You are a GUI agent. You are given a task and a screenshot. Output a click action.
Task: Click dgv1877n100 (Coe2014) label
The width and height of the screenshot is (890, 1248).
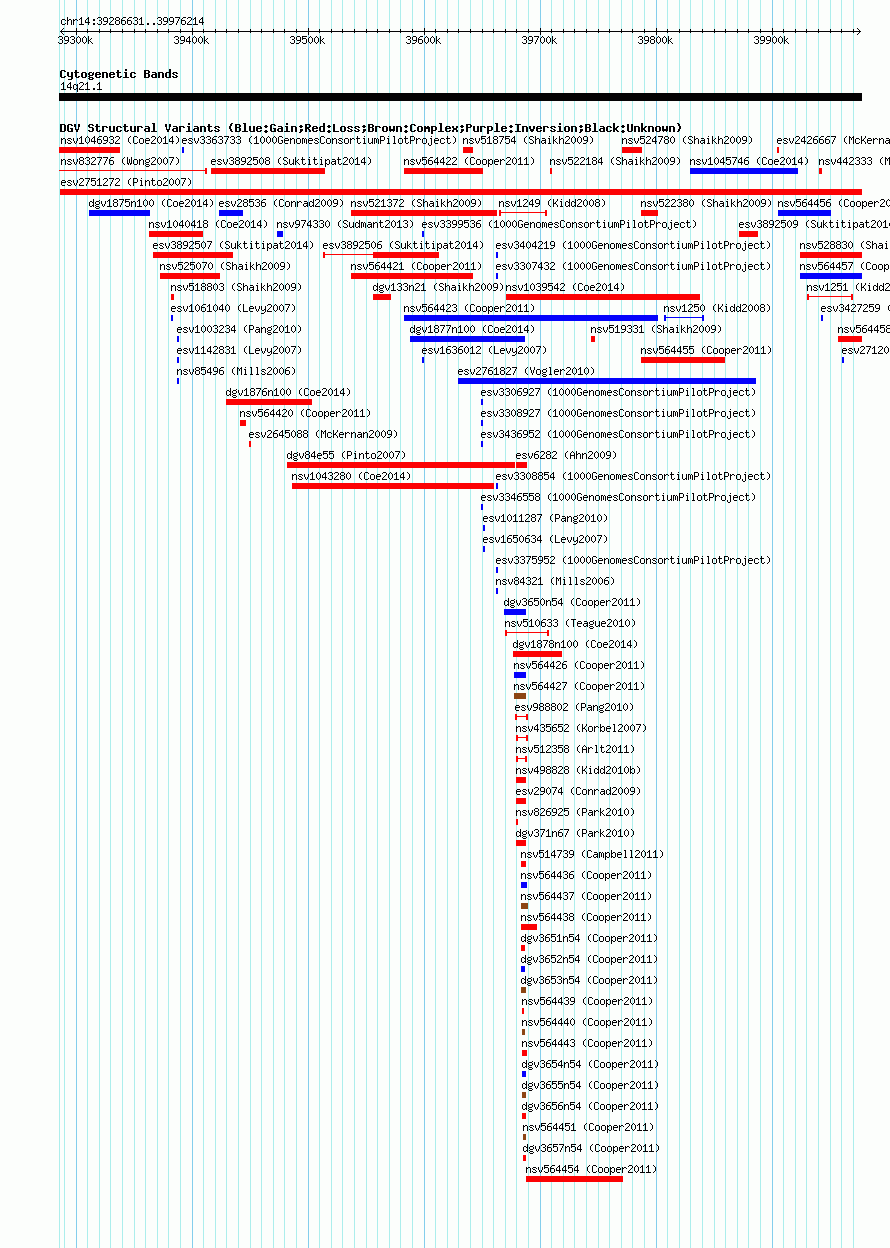point(472,329)
